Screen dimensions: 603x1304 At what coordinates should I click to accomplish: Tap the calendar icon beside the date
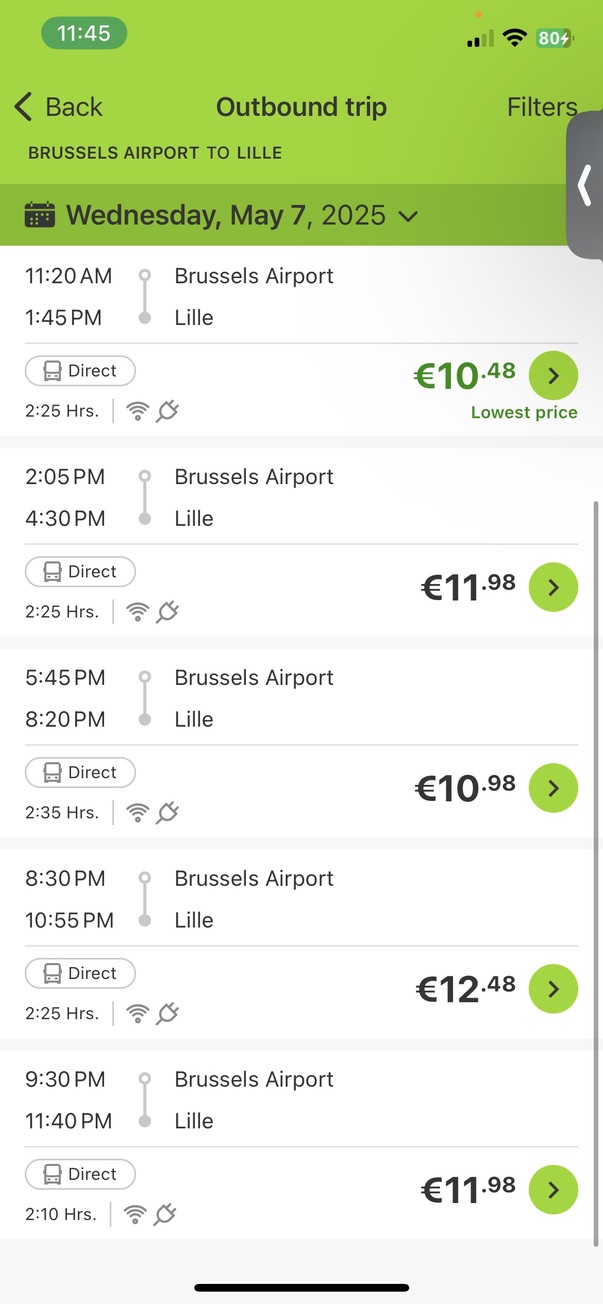point(40,215)
